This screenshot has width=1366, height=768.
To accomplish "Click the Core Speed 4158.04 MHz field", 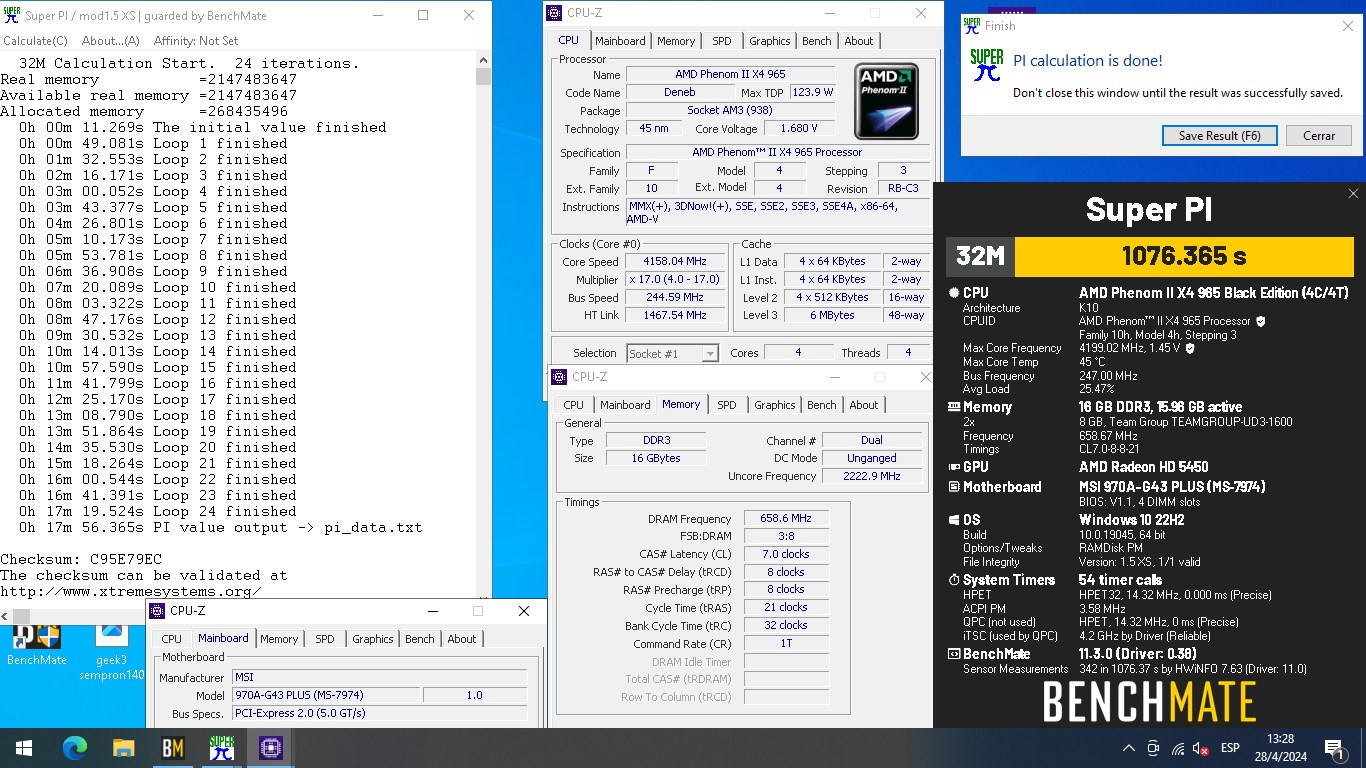I will pyautogui.click(x=675, y=262).
